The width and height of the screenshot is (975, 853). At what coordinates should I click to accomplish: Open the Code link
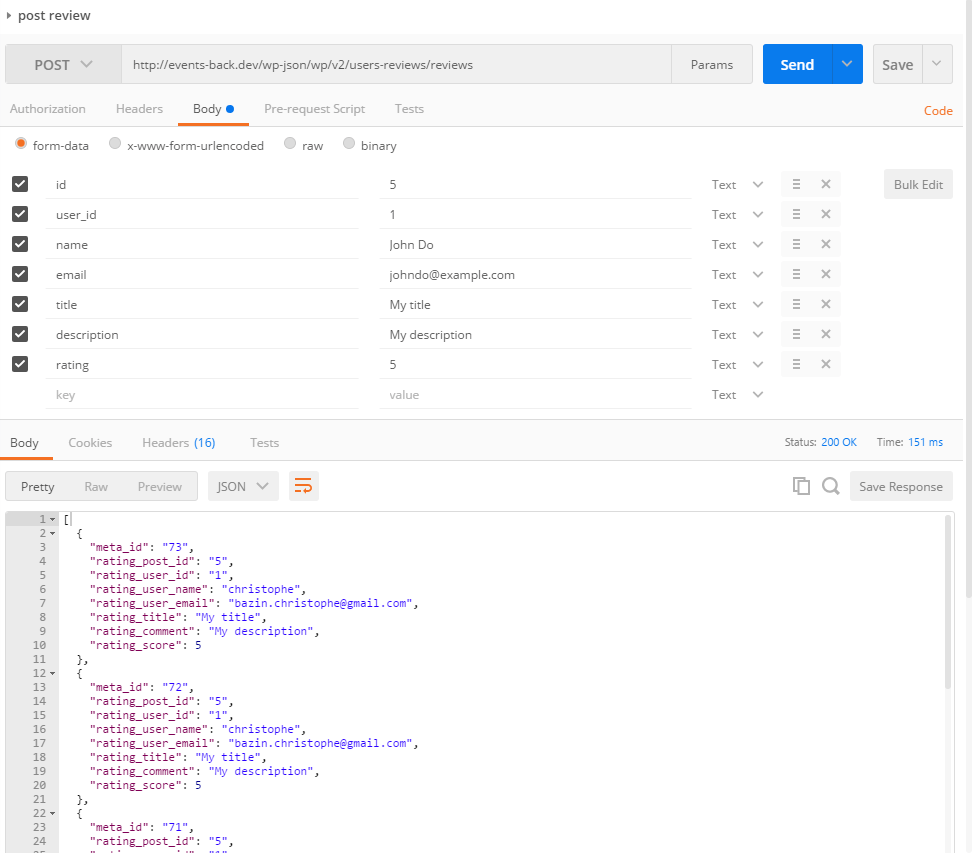[x=938, y=111]
